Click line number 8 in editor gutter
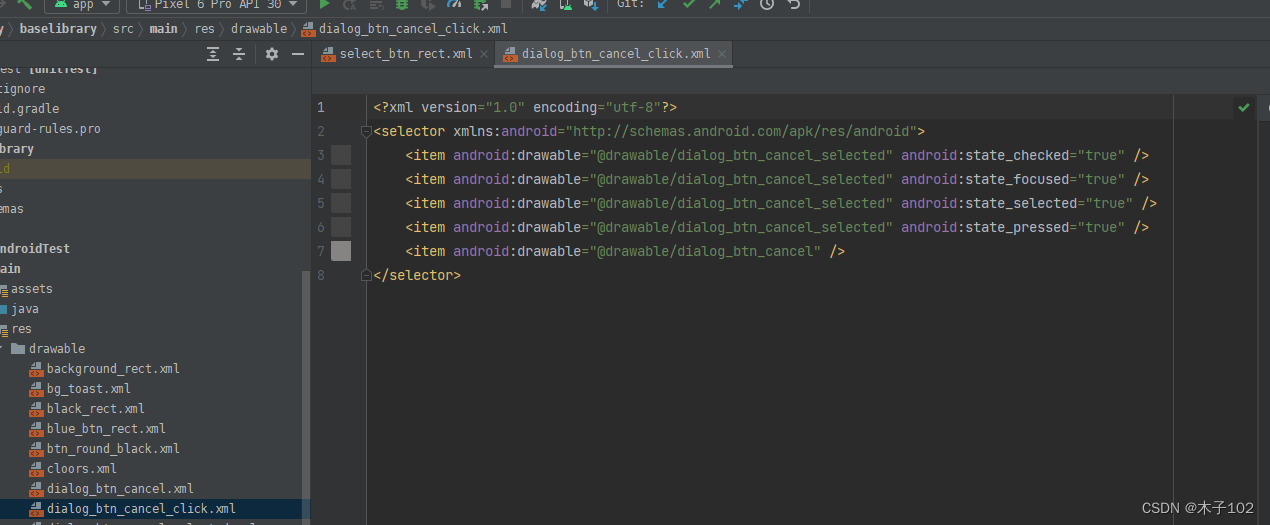The width and height of the screenshot is (1270, 525). (x=321, y=275)
